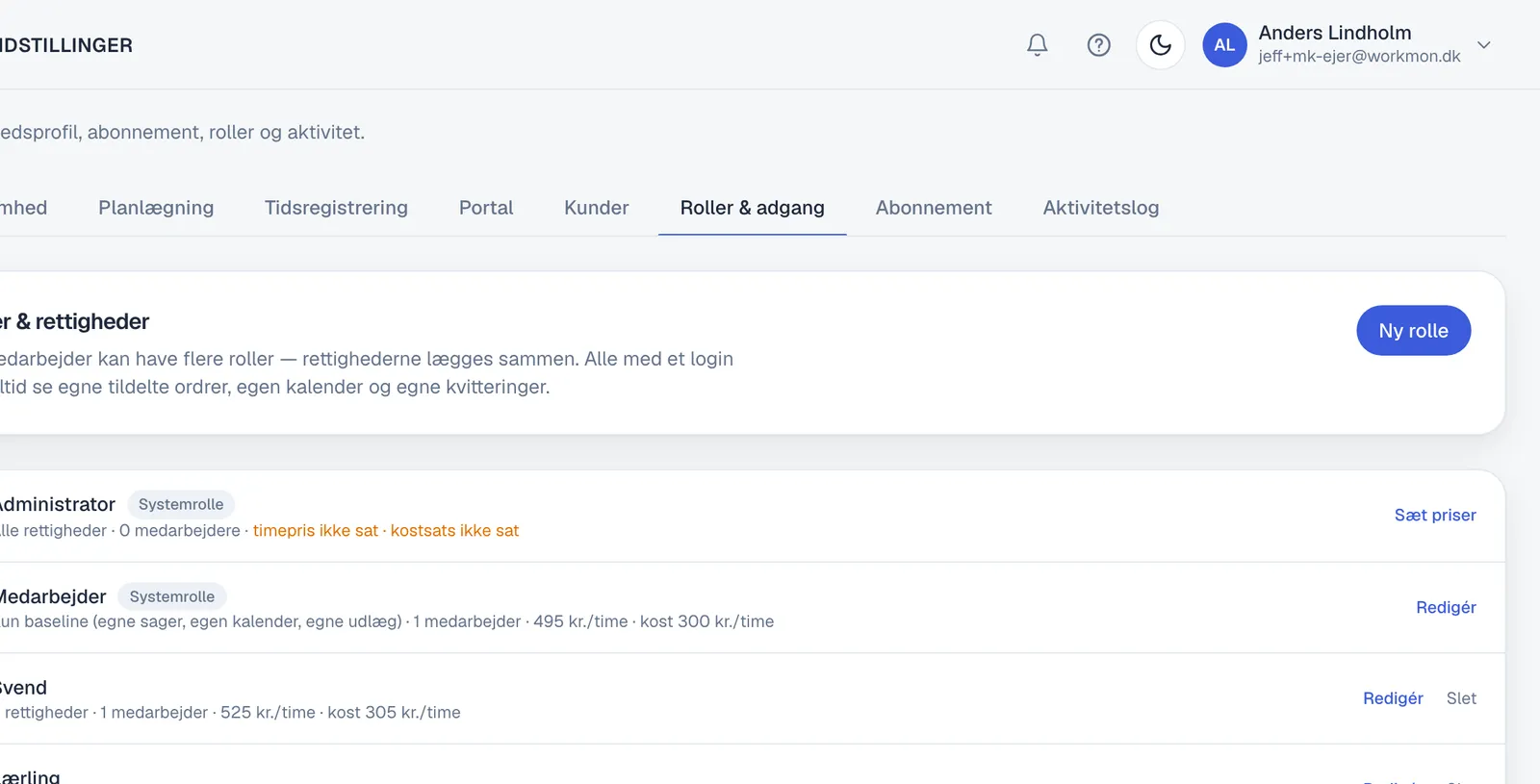Screen dimensions: 1540x784
Task: Open the Aktivitetslog tab
Action: point(1101,208)
